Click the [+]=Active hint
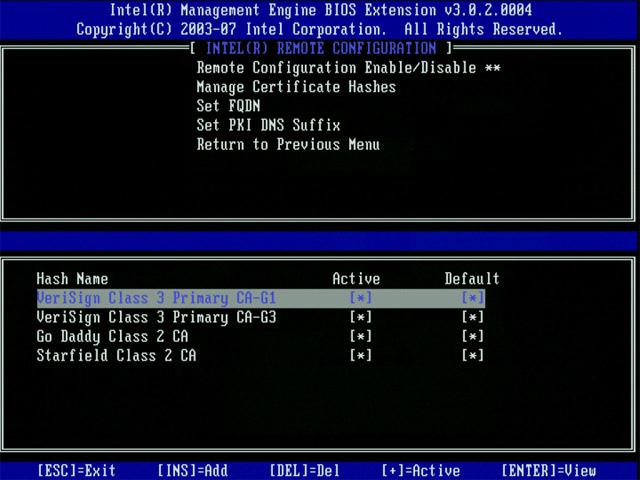 click(421, 471)
